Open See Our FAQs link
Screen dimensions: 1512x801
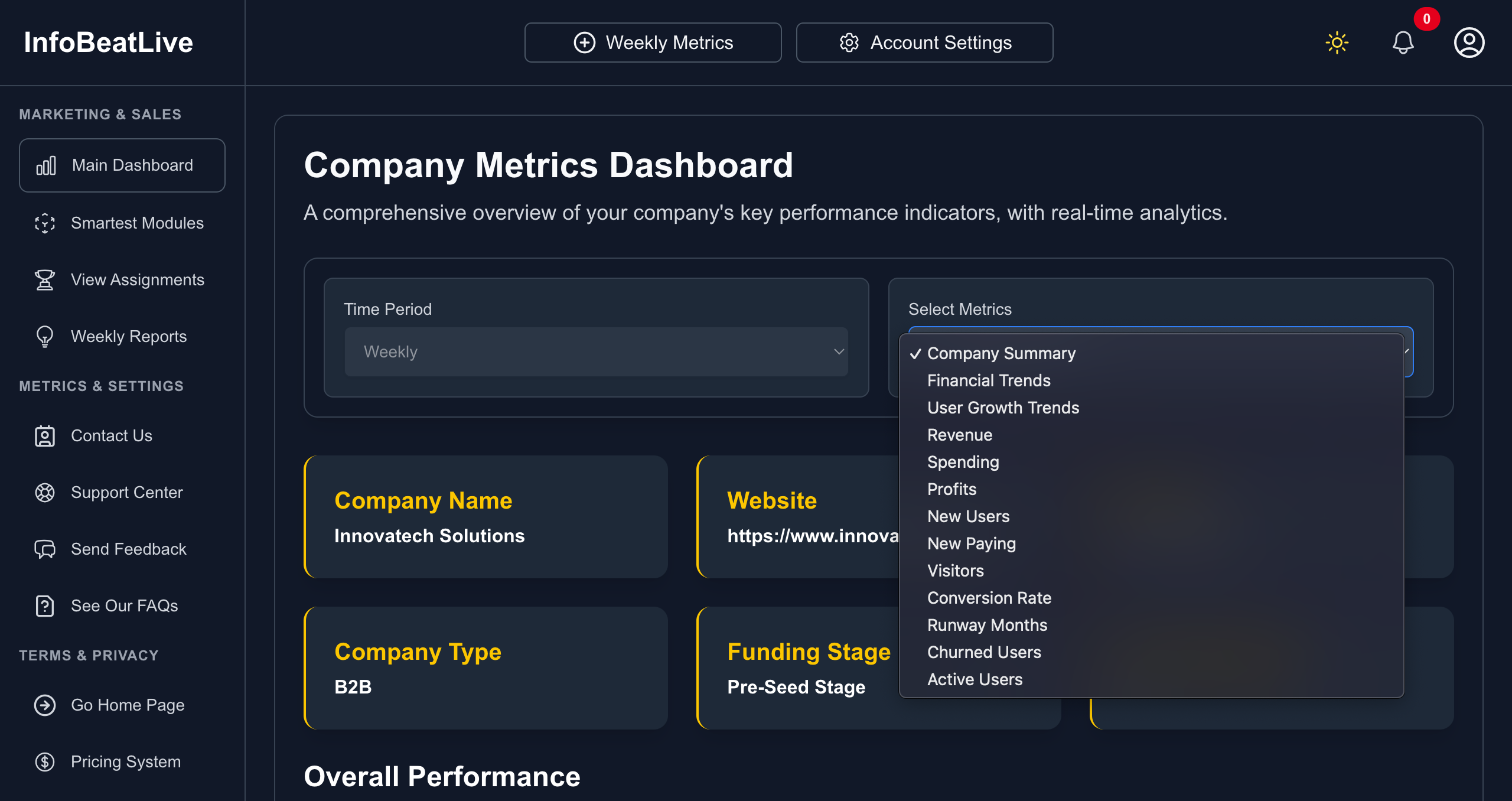124,606
